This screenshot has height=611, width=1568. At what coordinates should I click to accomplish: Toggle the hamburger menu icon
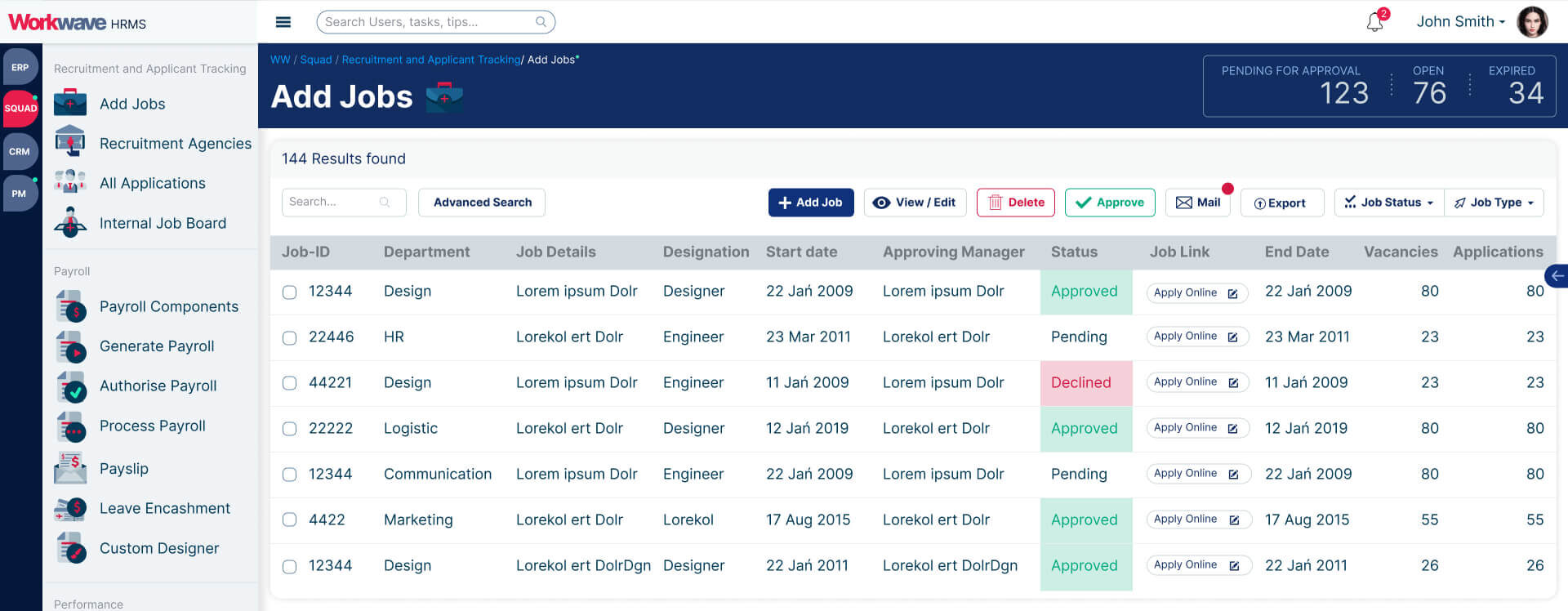(x=283, y=22)
